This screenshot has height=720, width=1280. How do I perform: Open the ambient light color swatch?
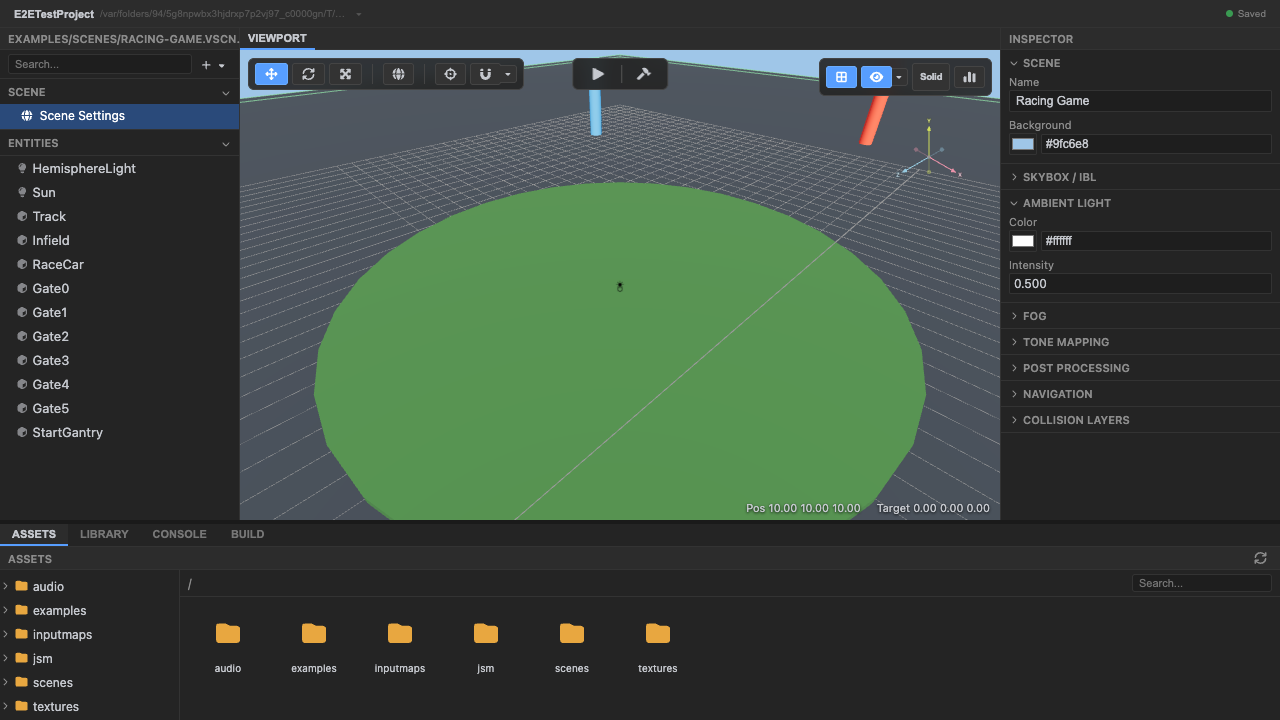point(1023,241)
